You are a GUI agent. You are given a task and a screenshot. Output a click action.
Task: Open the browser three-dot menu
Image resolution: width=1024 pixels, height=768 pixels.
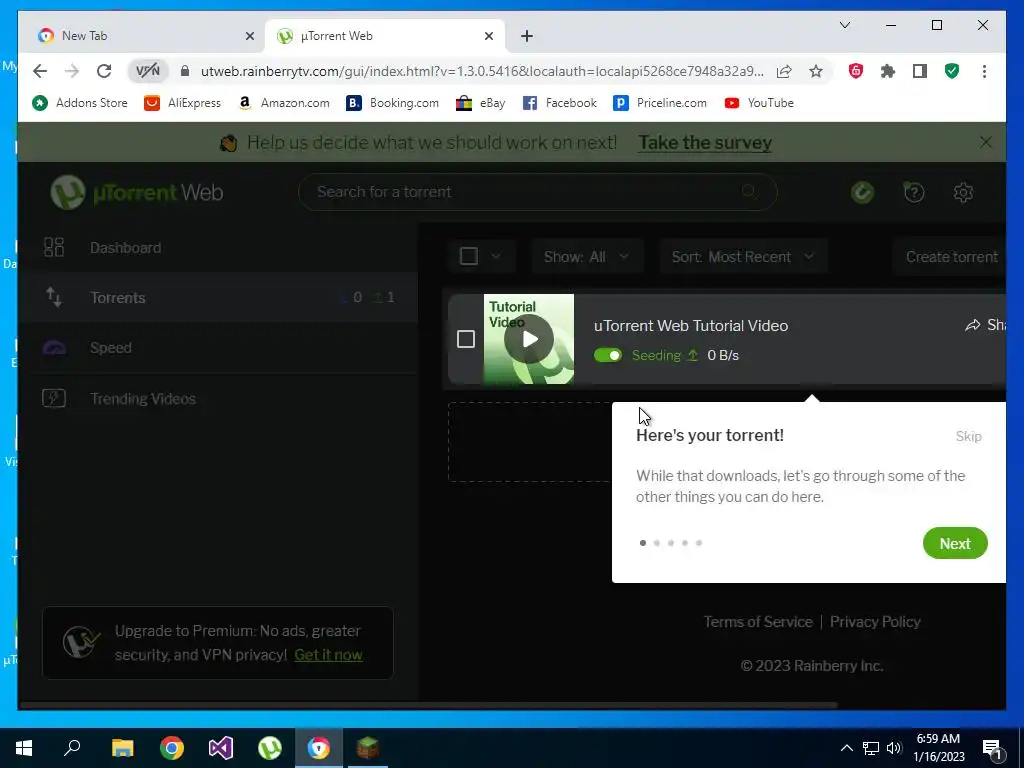[x=984, y=71]
